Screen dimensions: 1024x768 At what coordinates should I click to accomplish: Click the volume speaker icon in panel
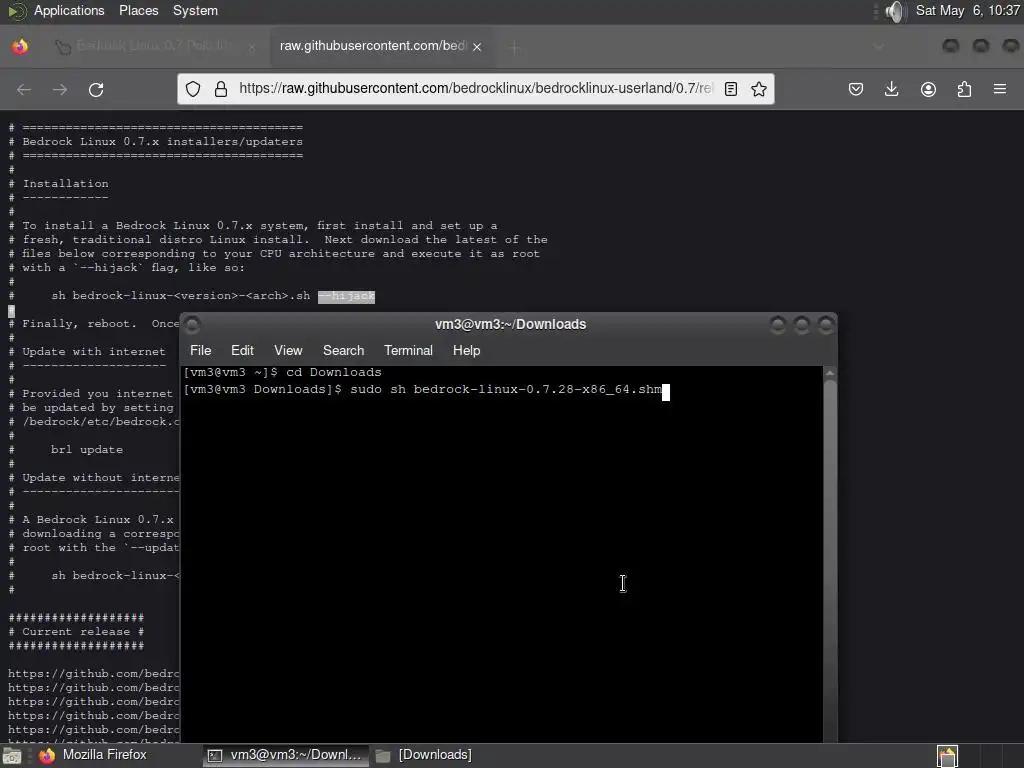pyautogui.click(x=896, y=11)
